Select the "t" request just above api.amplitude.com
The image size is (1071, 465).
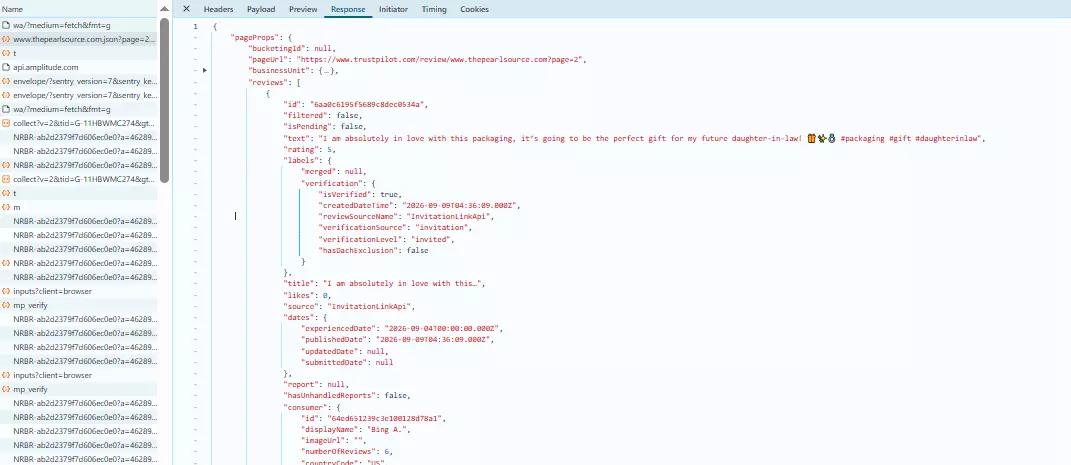[79, 53]
